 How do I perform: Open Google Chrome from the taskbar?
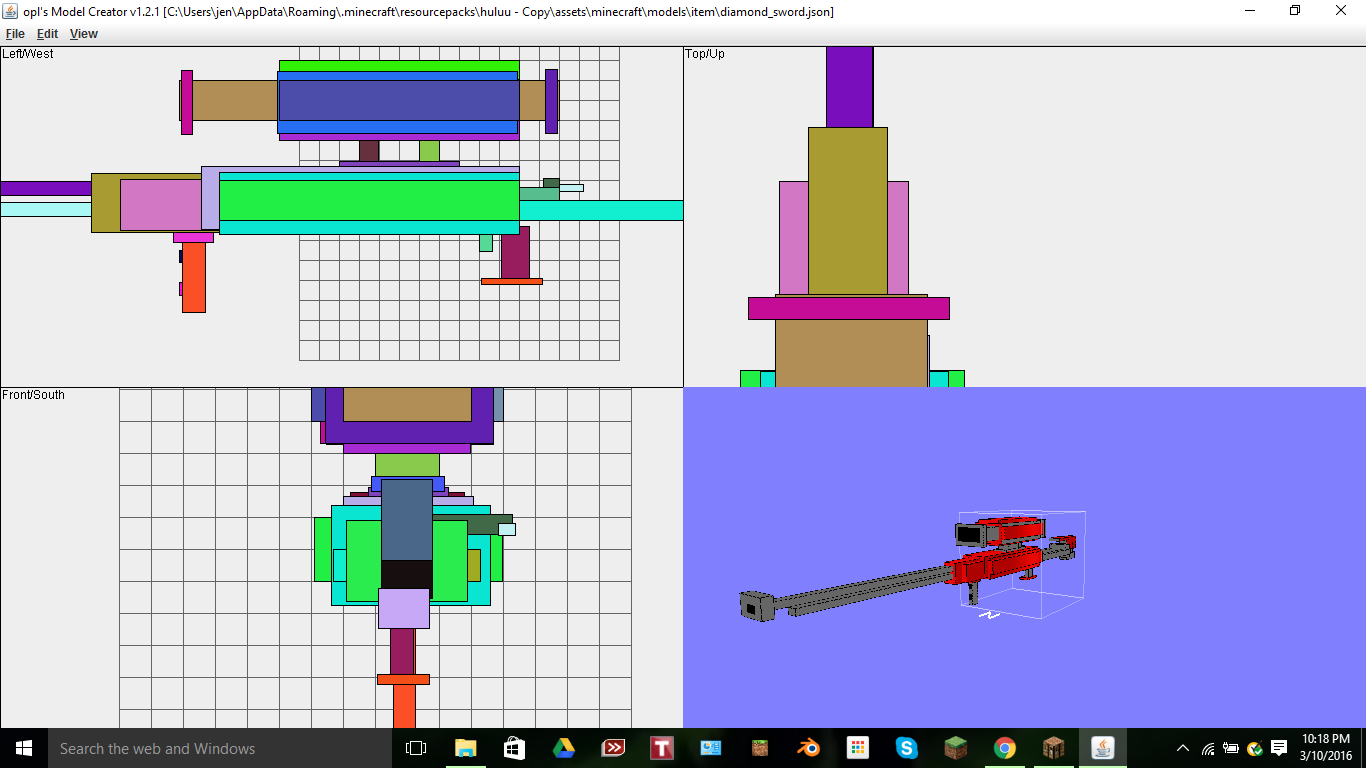click(x=1004, y=748)
